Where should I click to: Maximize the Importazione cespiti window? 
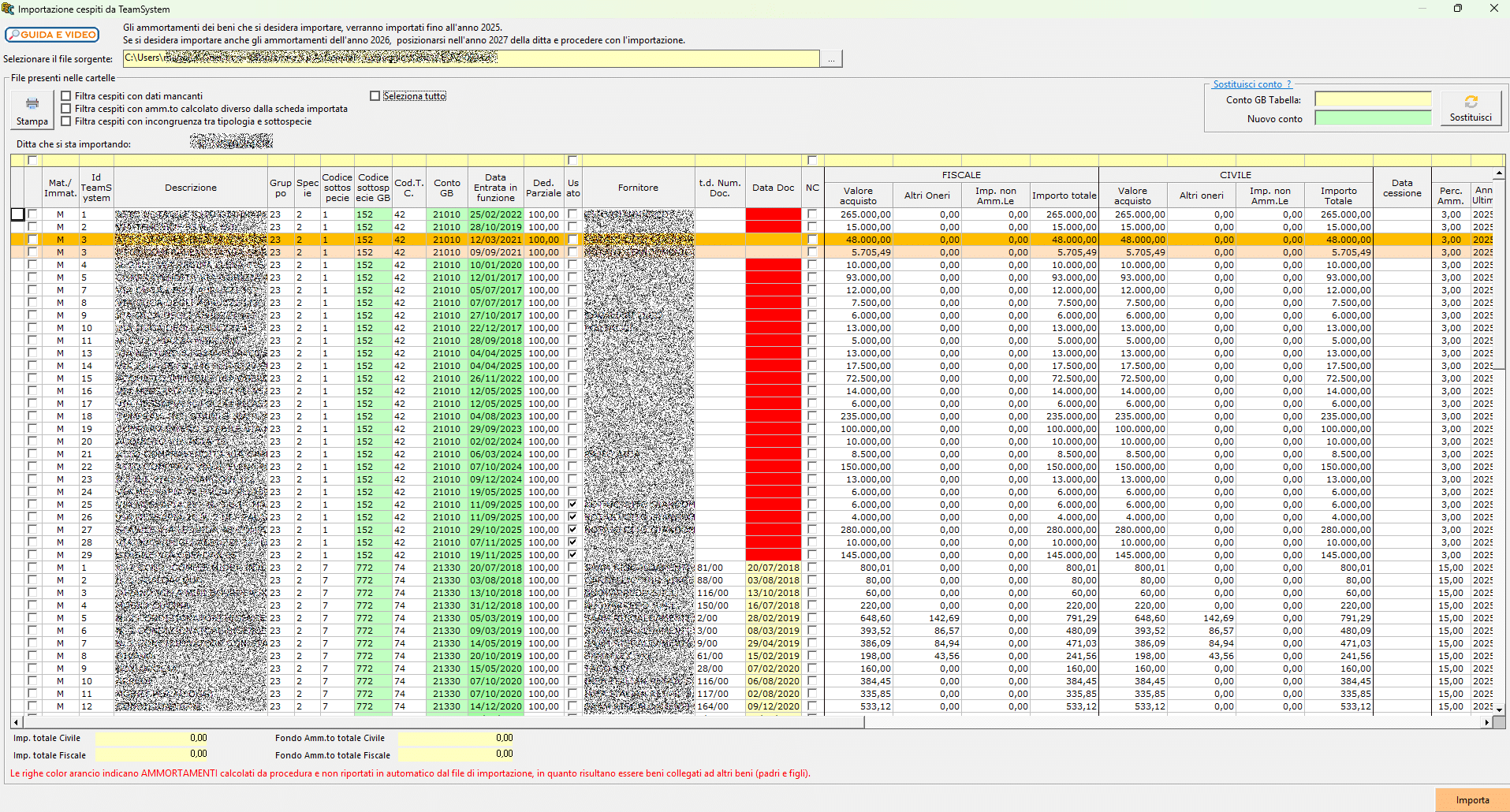coord(1458,9)
